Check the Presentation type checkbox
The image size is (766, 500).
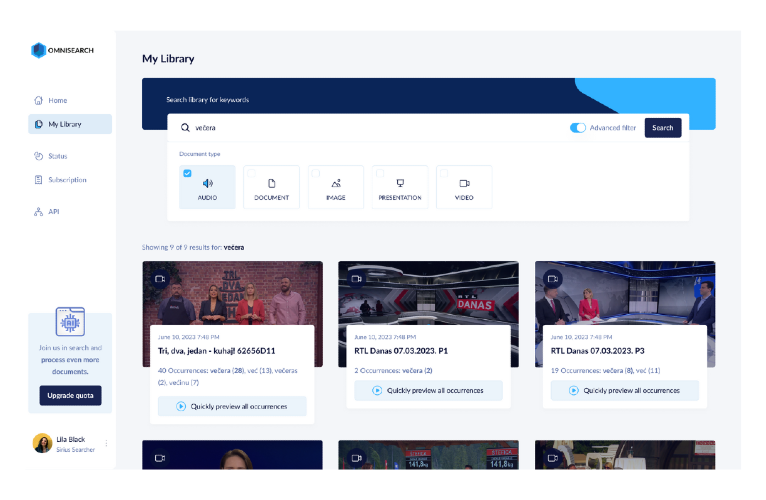[380, 173]
